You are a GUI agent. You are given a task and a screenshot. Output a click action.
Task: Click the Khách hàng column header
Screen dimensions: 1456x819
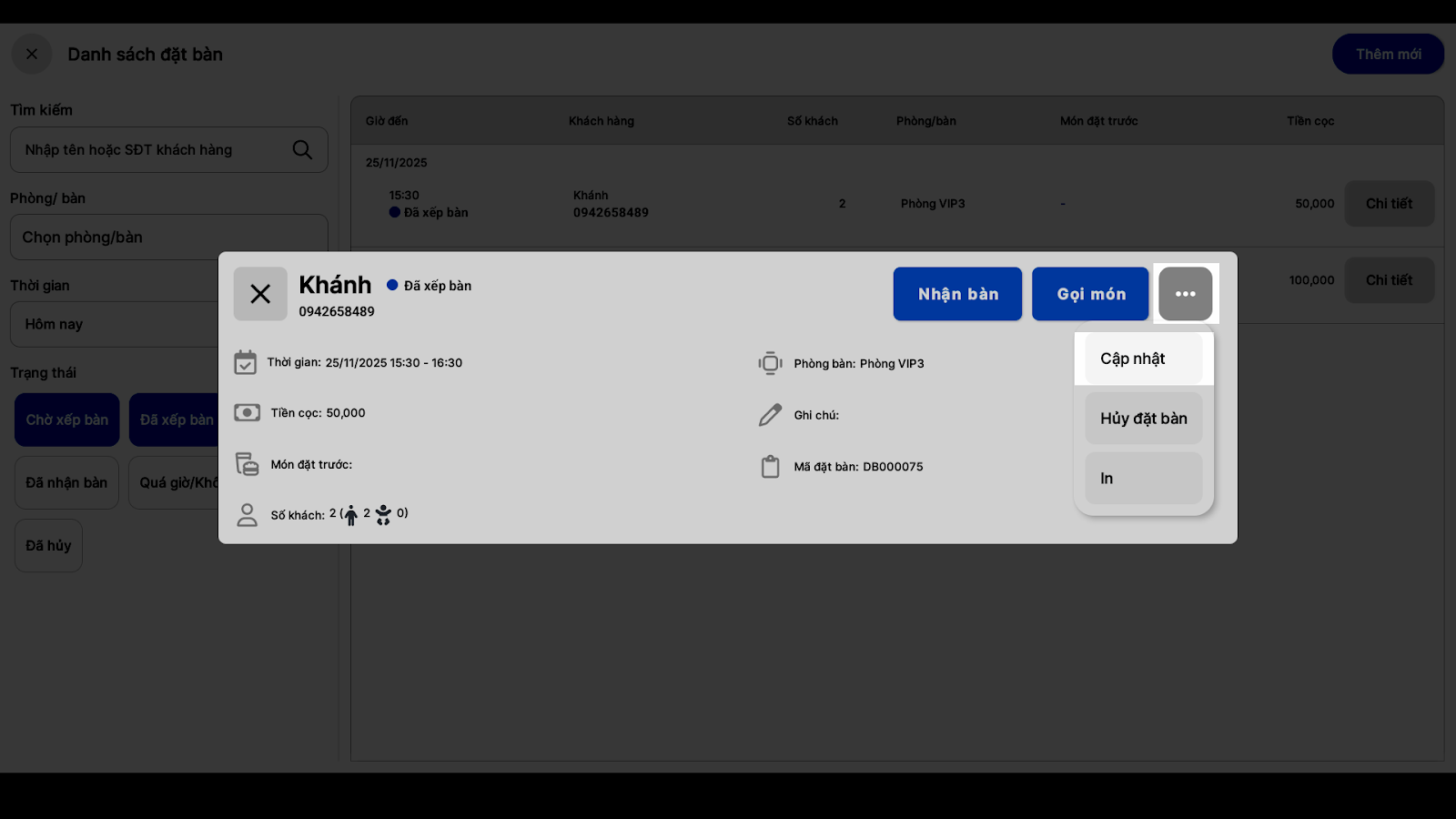pos(602,121)
